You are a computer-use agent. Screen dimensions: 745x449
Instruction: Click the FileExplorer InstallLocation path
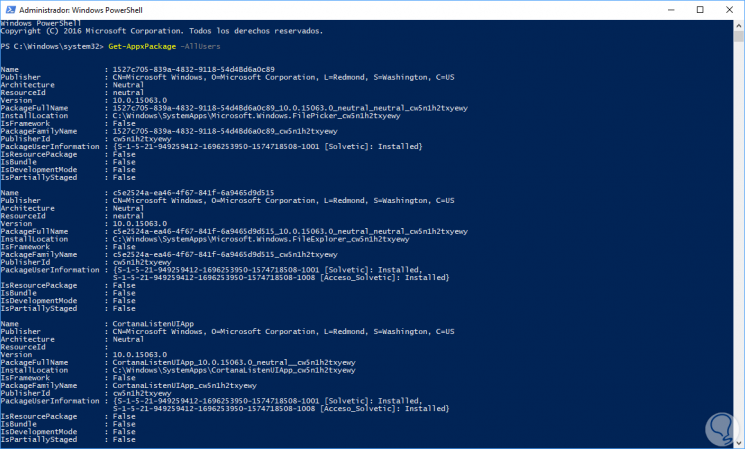(x=261, y=239)
